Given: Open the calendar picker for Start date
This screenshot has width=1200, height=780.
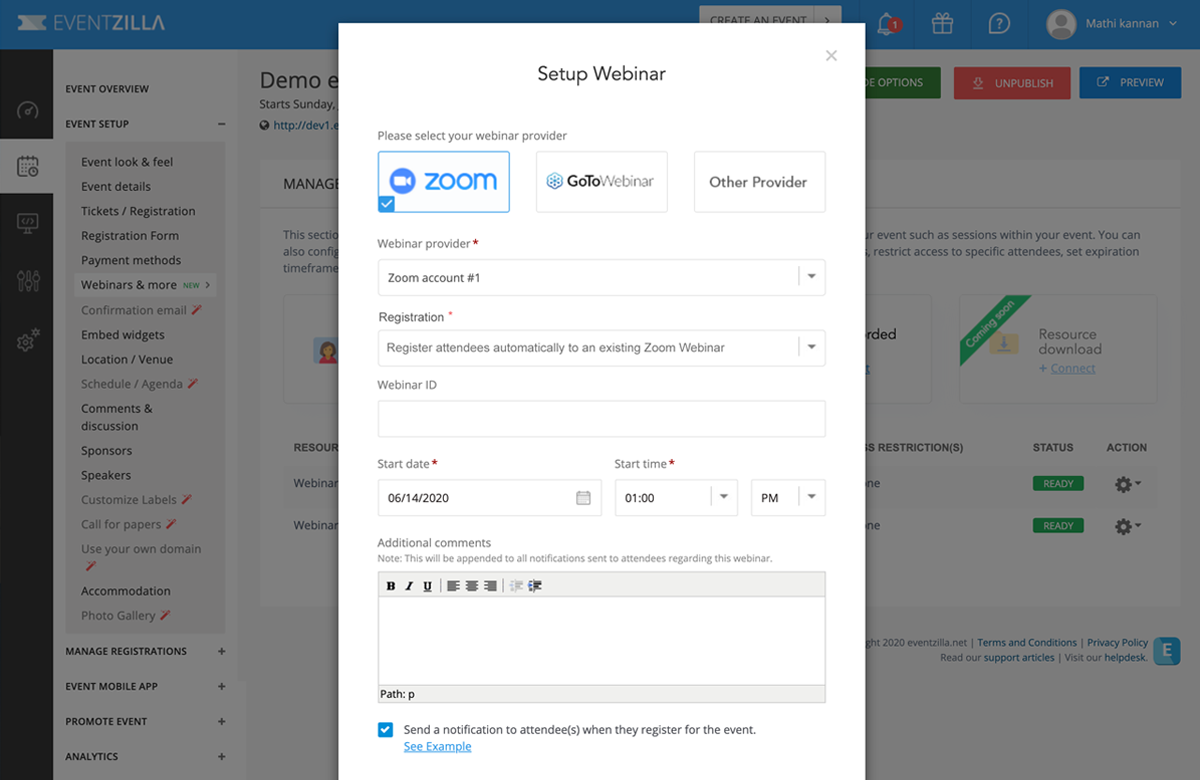Looking at the screenshot, I should pos(583,498).
